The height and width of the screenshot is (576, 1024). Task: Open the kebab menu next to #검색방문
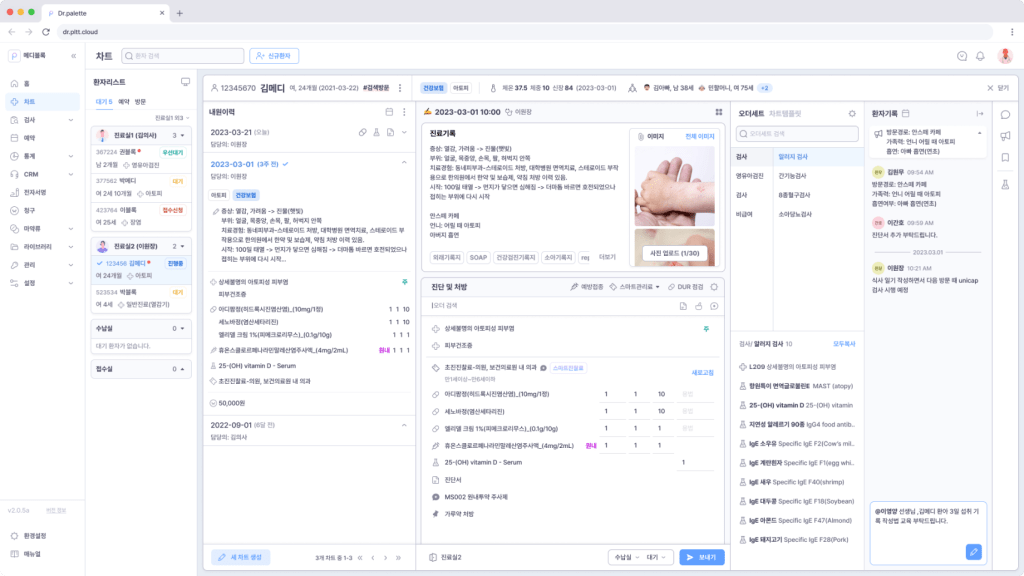point(399,88)
